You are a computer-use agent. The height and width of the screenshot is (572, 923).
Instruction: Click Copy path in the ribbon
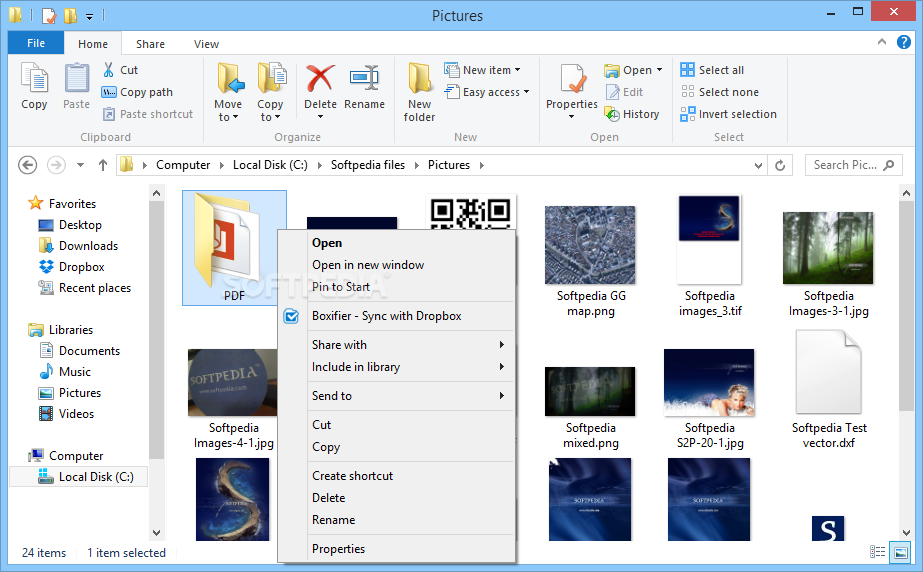(137, 92)
